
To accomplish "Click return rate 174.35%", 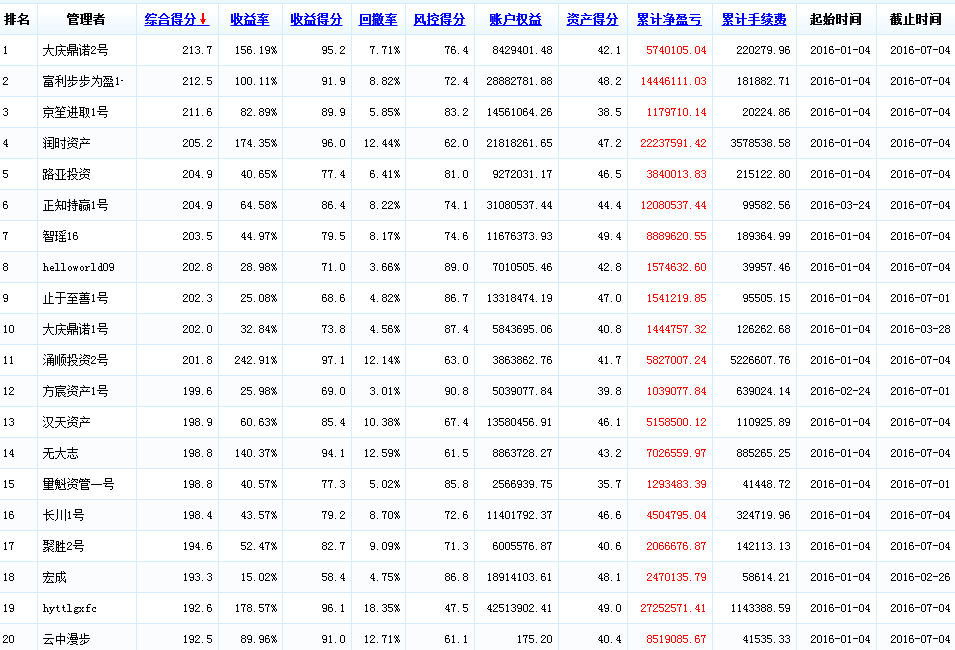I will tap(255, 143).
